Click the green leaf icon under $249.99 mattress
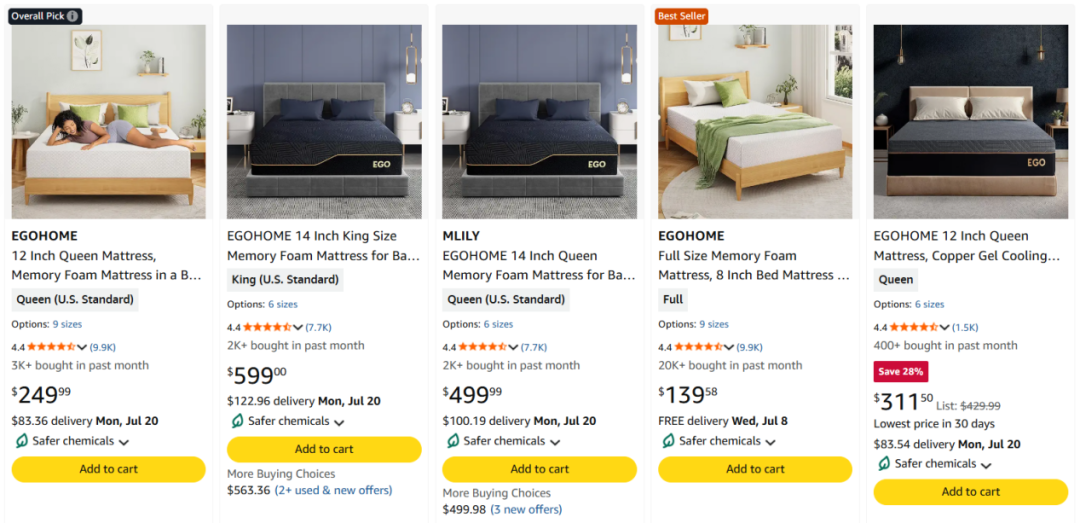Viewport: 1080px width, 523px height. click(x=21, y=441)
